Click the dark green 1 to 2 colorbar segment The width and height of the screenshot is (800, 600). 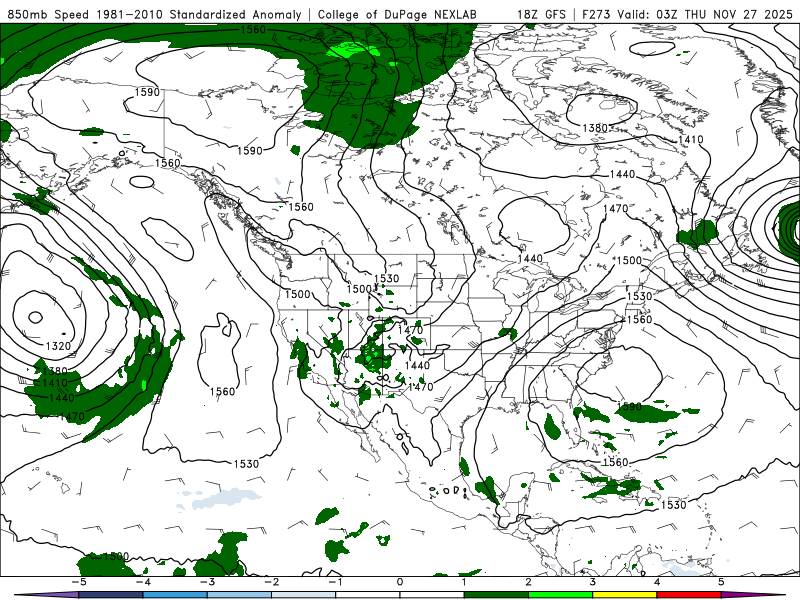[x=496, y=595]
